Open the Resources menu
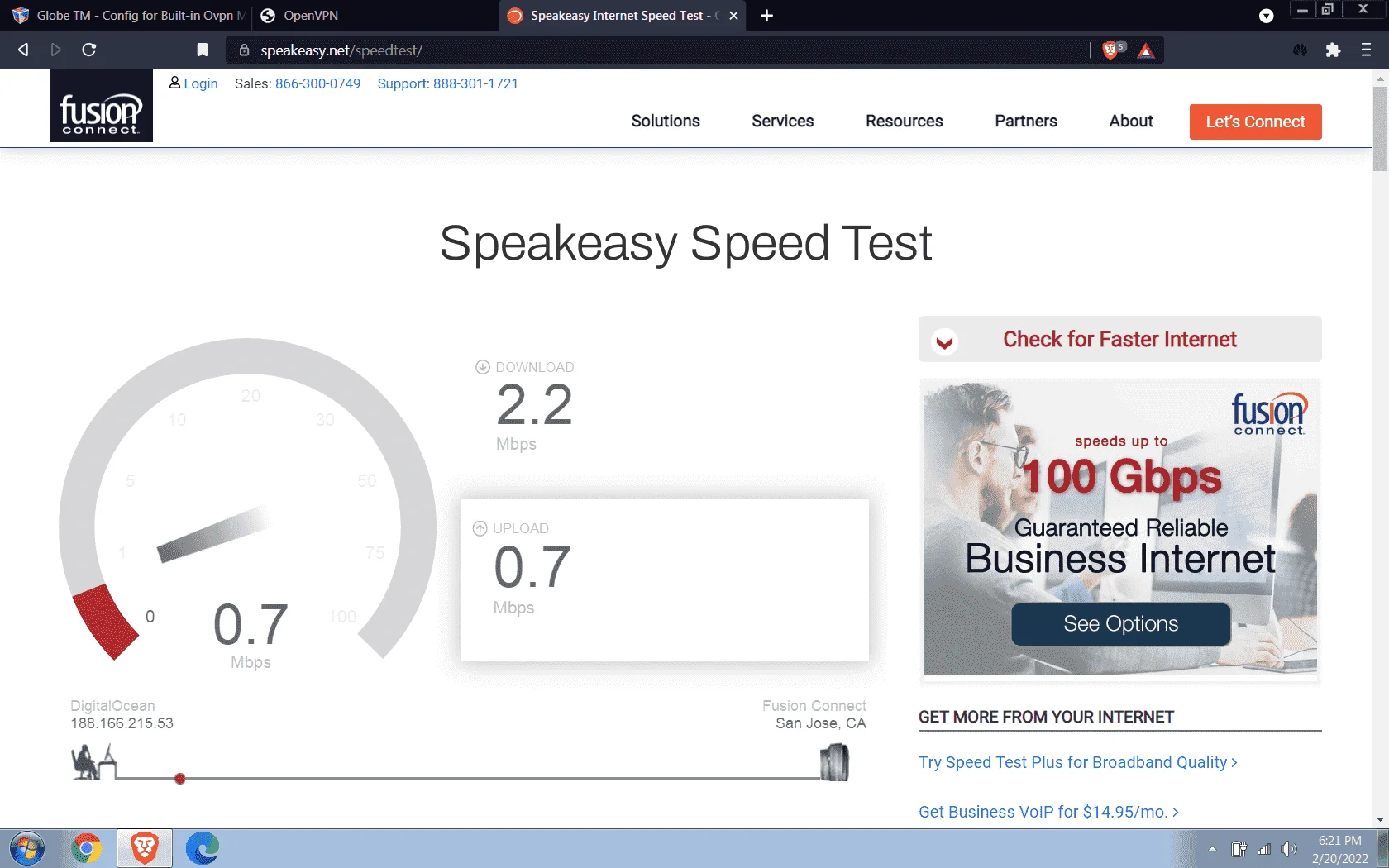The height and width of the screenshot is (868, 1389). 905,121
